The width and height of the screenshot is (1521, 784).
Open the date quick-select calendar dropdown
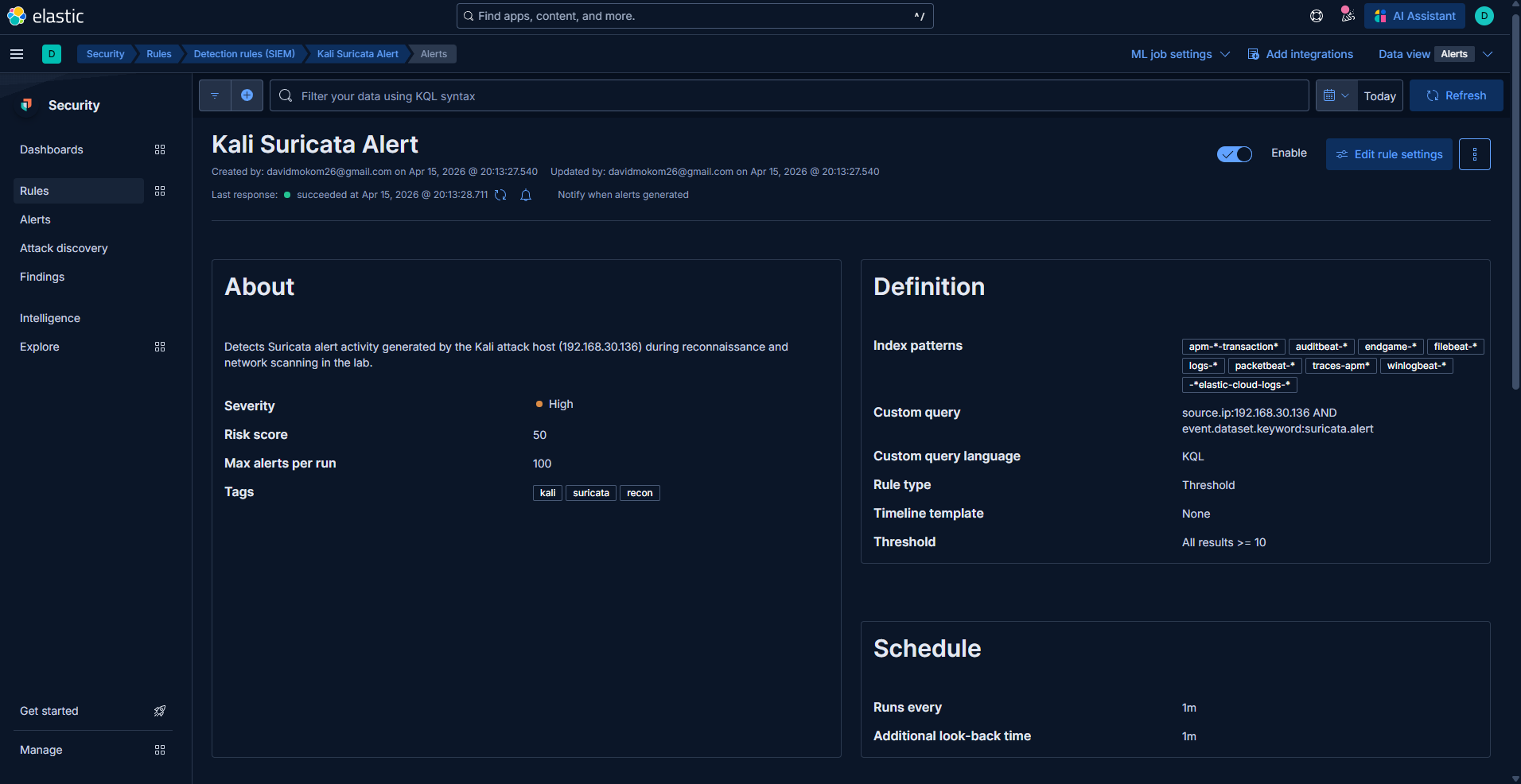tap(1336, 95)
